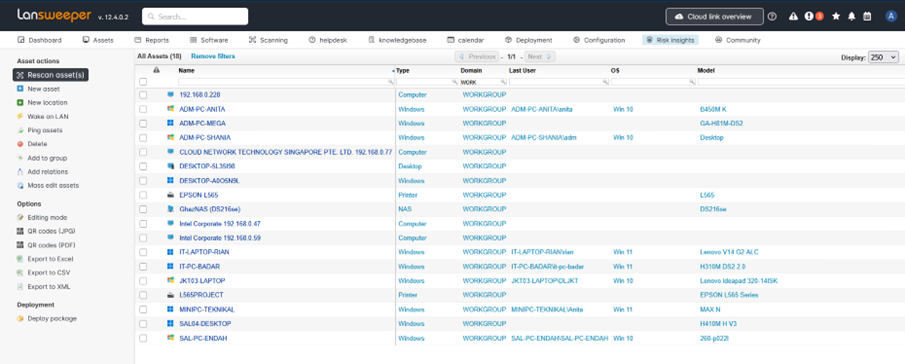This screenshot has width=905, height=364.
Task: Go to Next page button
Action: point(540,57)
